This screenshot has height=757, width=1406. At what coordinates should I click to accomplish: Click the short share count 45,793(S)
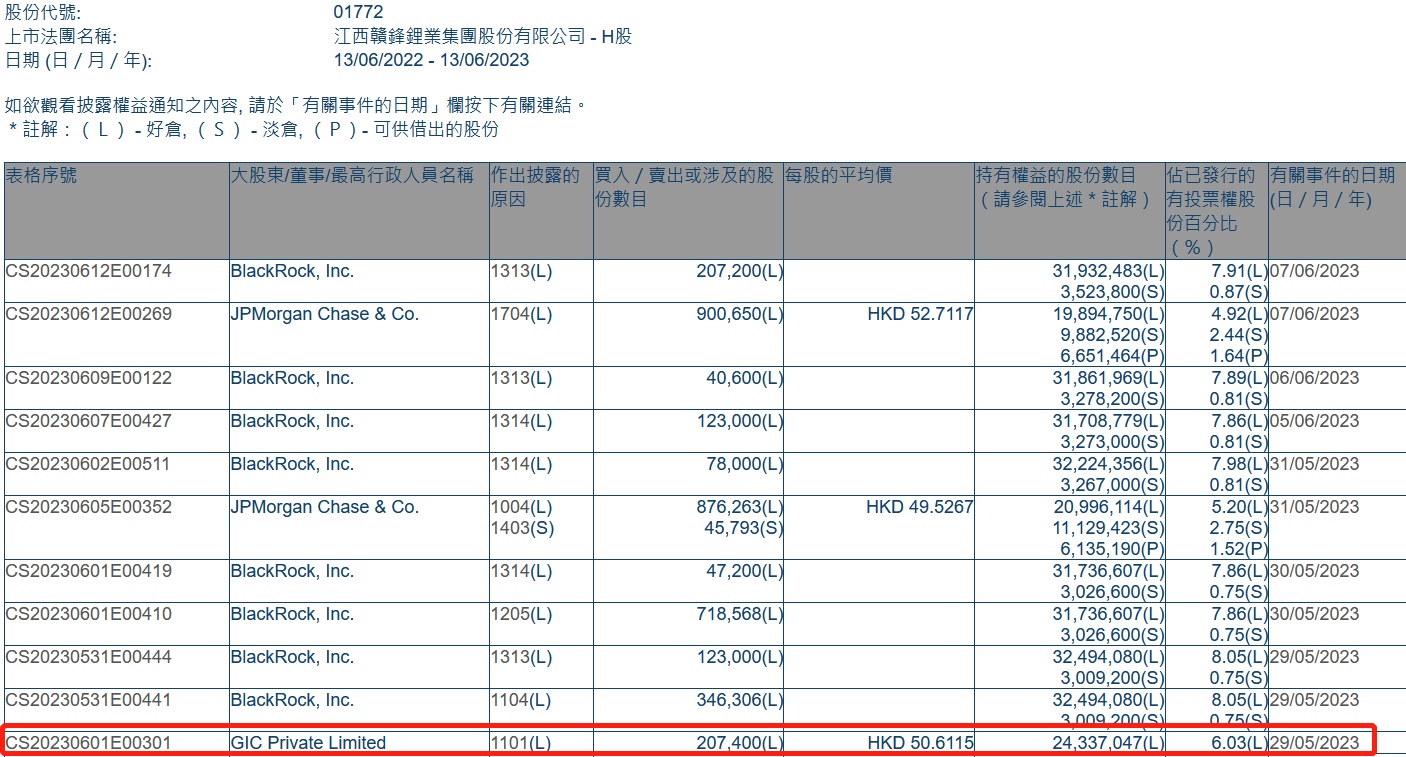(743, 528)
